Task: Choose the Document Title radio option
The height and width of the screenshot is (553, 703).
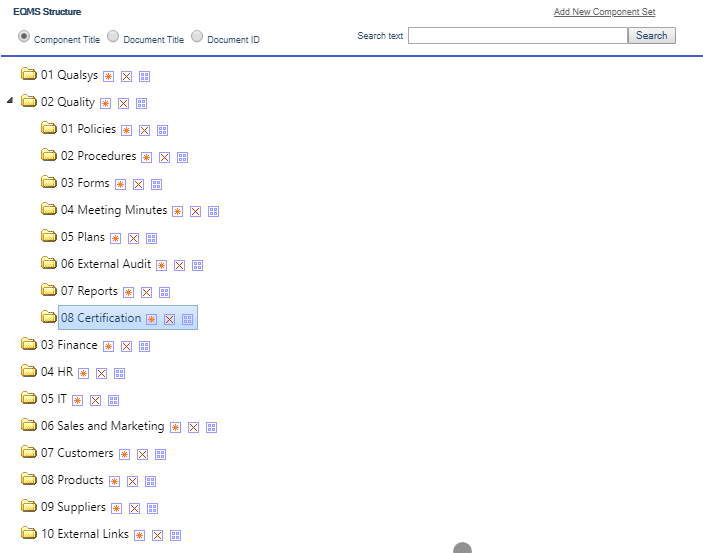Action: 113,37
